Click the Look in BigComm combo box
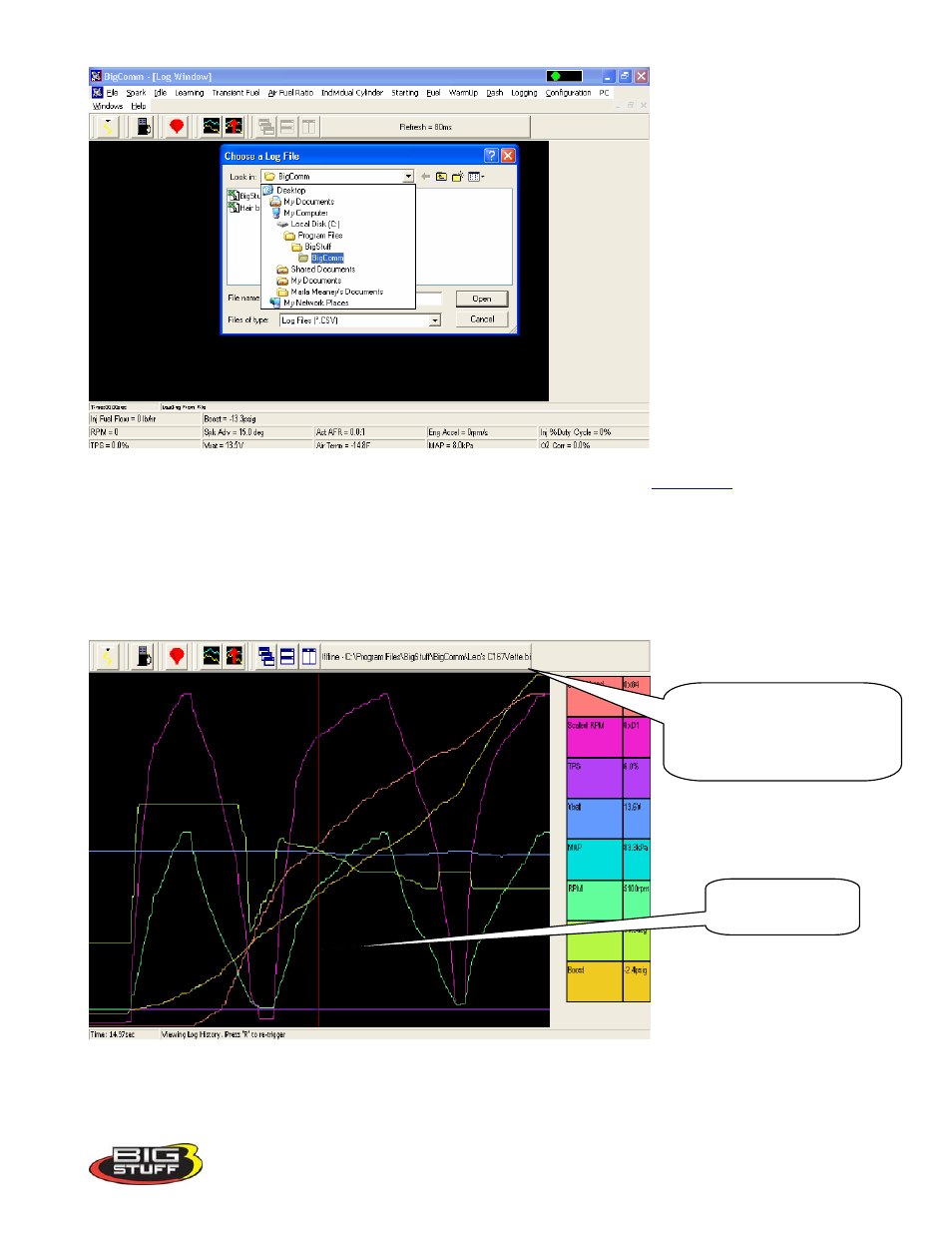Viewport: 952px width, 1233px height. pos(337,177)
